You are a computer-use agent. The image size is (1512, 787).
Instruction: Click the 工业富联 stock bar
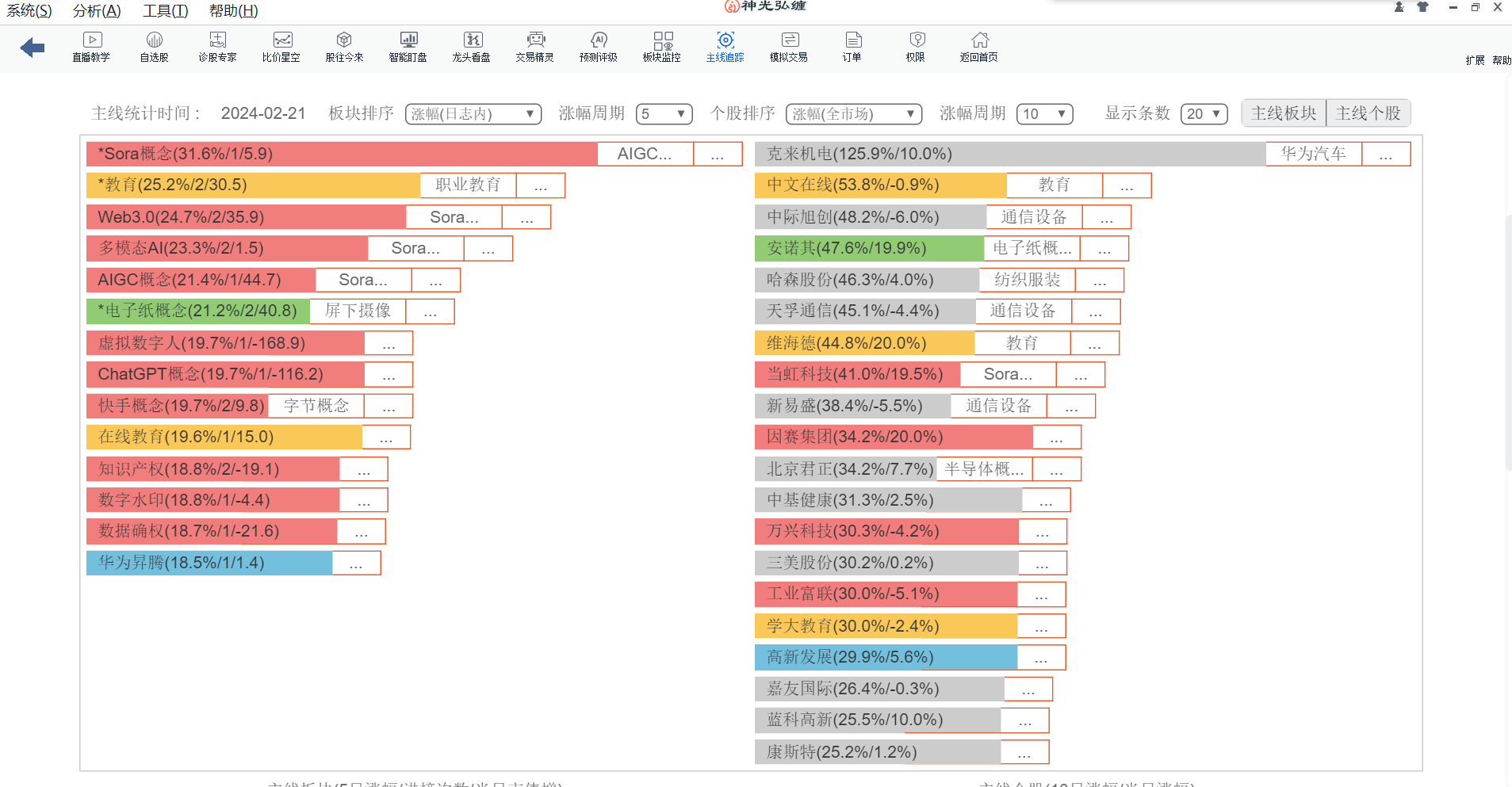click(886, 594)
